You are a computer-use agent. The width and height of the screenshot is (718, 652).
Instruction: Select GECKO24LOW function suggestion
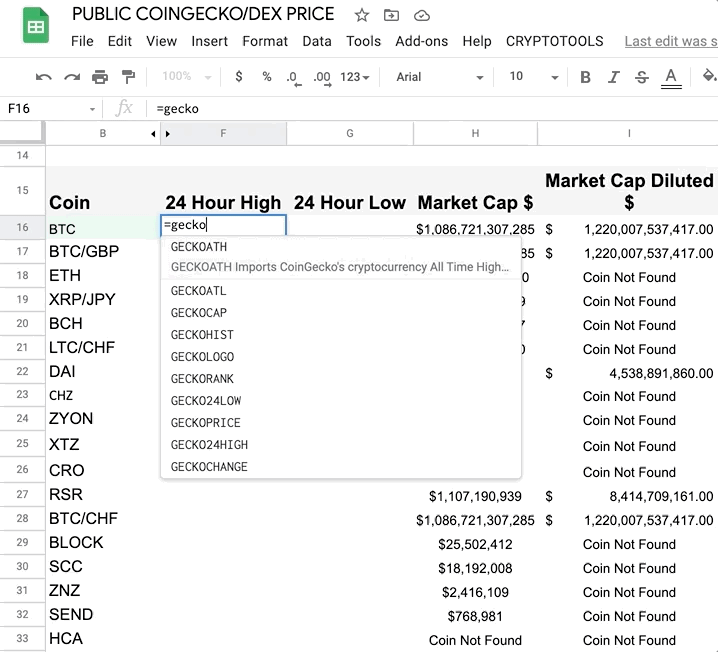click(x=341, y=401)
